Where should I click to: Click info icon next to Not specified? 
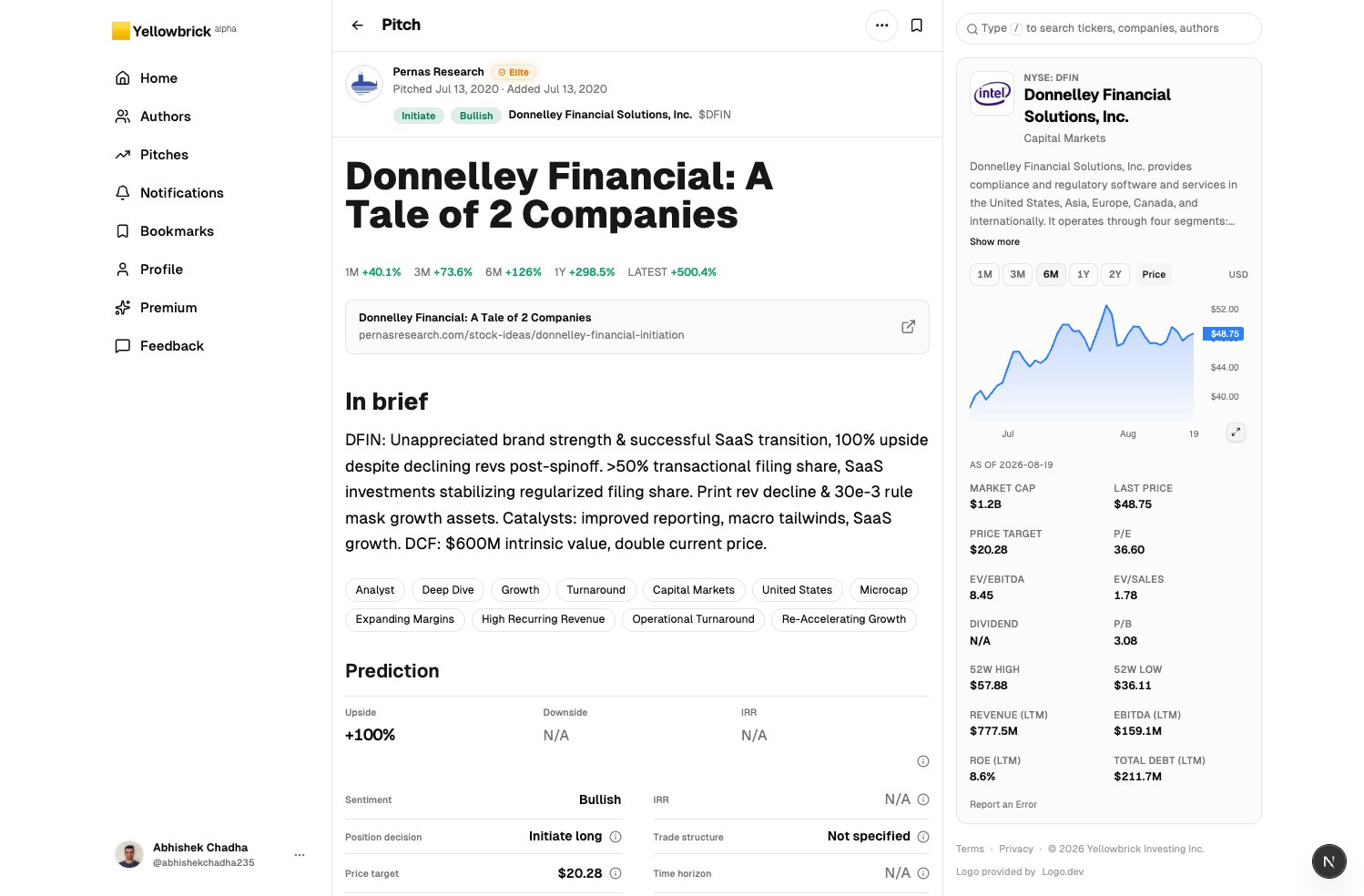[923, 837]
